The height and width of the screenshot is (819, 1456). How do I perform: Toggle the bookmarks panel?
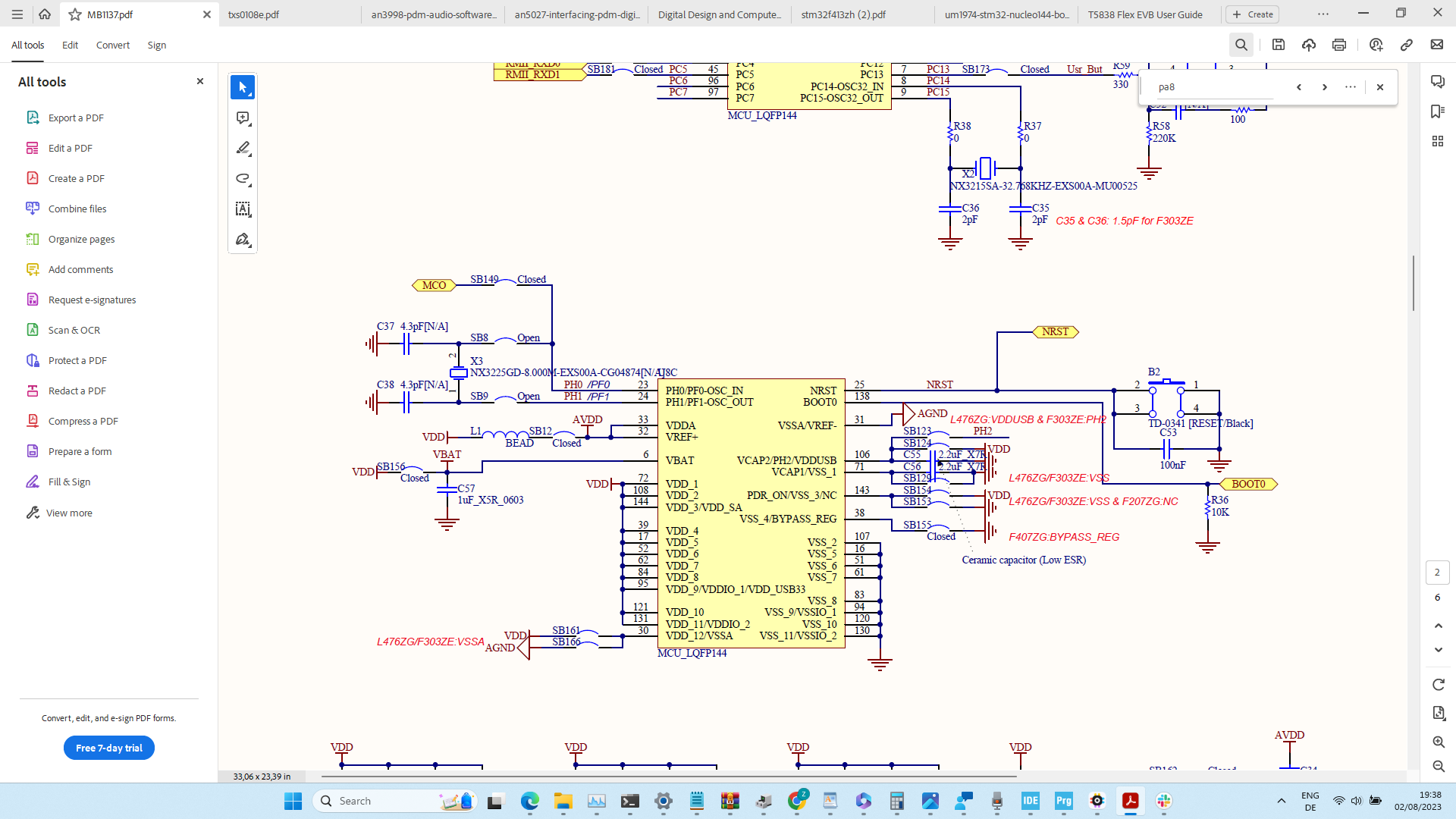tap(1438, 111)
